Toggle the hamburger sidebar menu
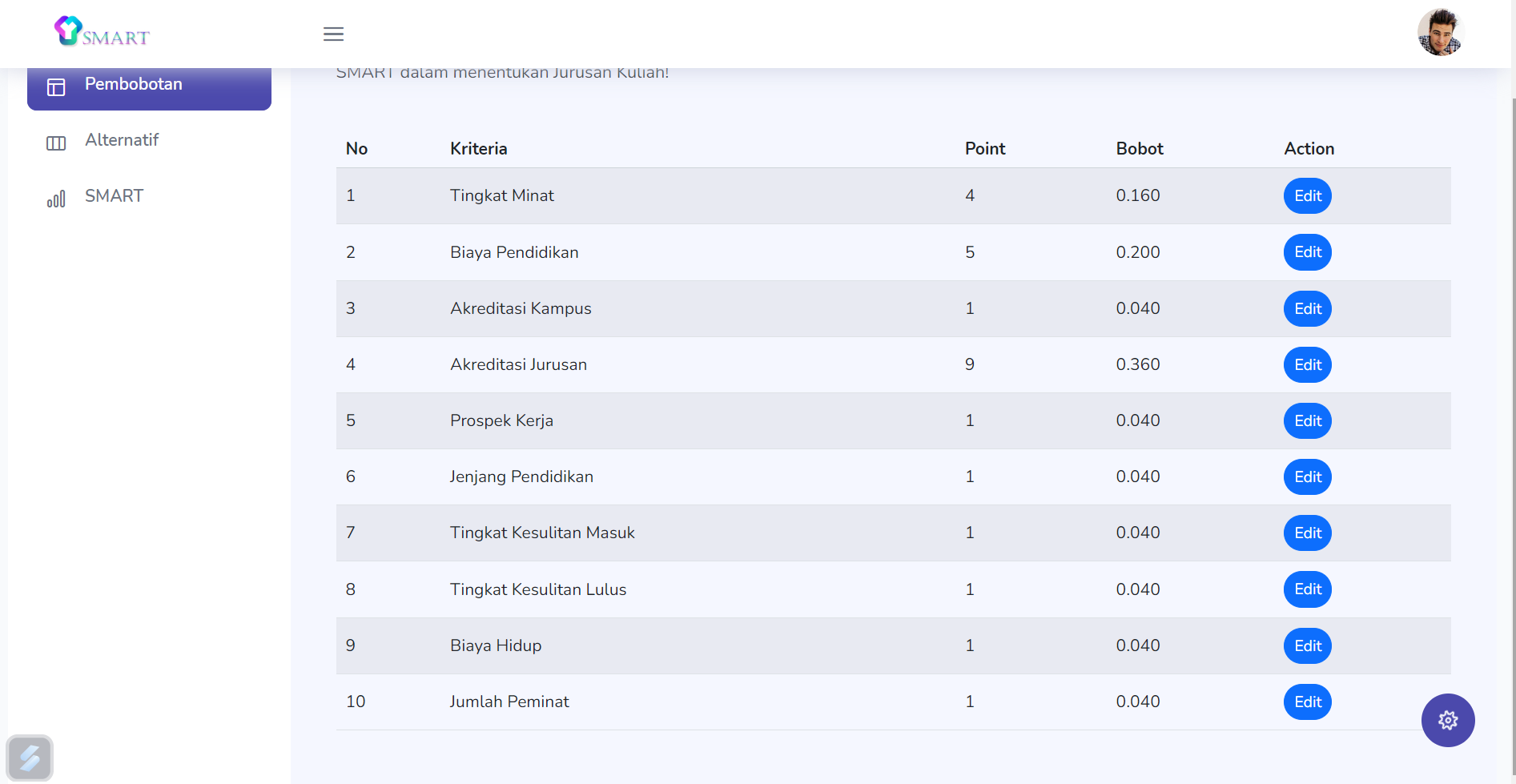This screenshot has height=784, width=1516. (x=333, y=34)
